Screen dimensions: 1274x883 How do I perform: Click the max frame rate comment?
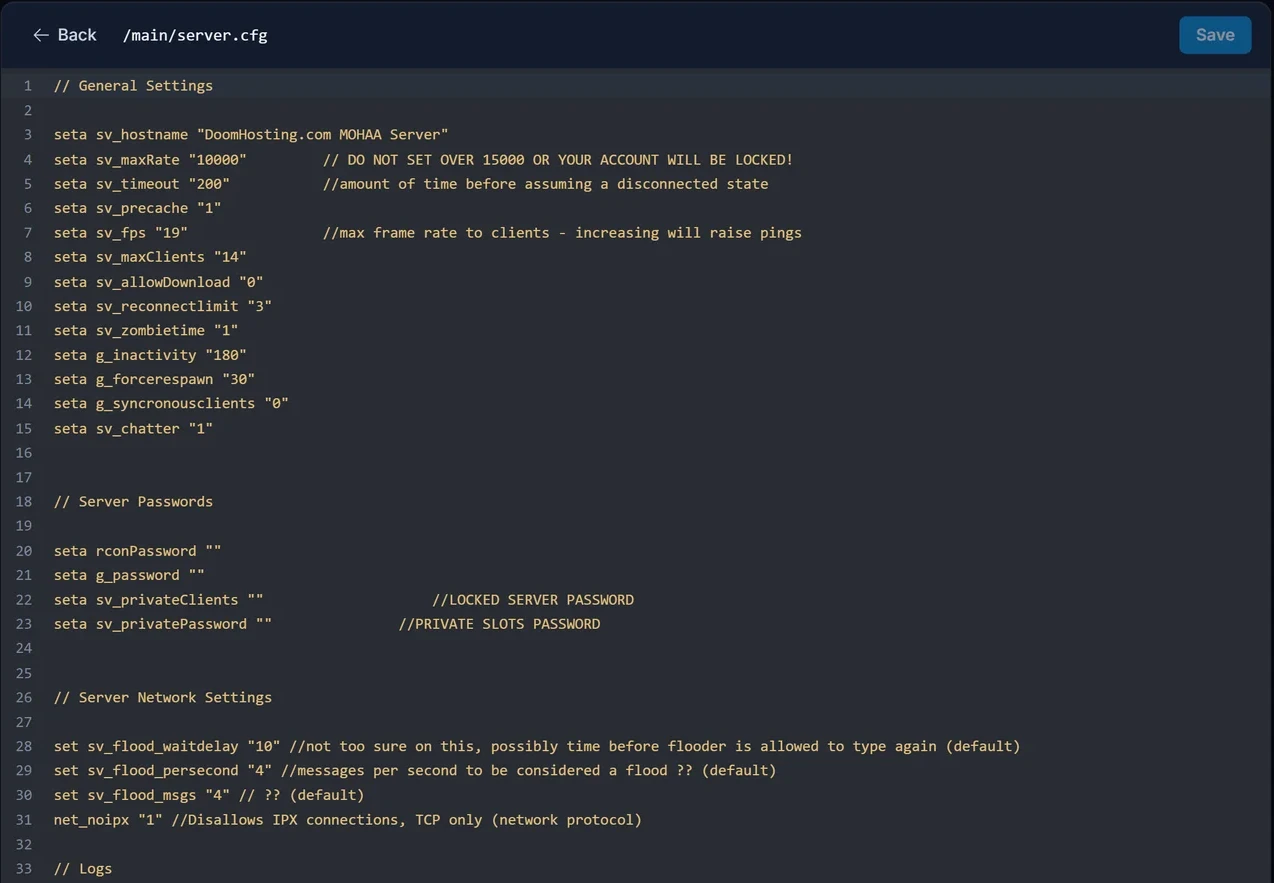[x=562, y=233]
